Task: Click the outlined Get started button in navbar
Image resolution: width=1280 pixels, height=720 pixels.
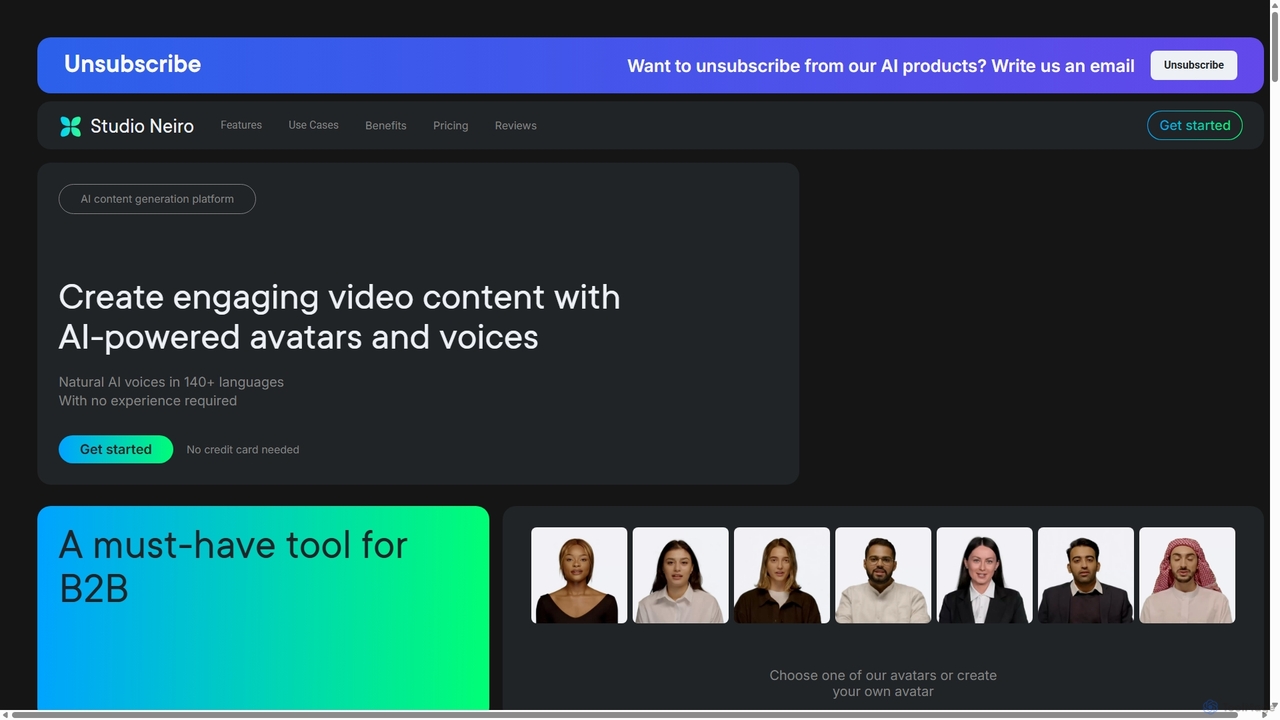Action: 1195,125
